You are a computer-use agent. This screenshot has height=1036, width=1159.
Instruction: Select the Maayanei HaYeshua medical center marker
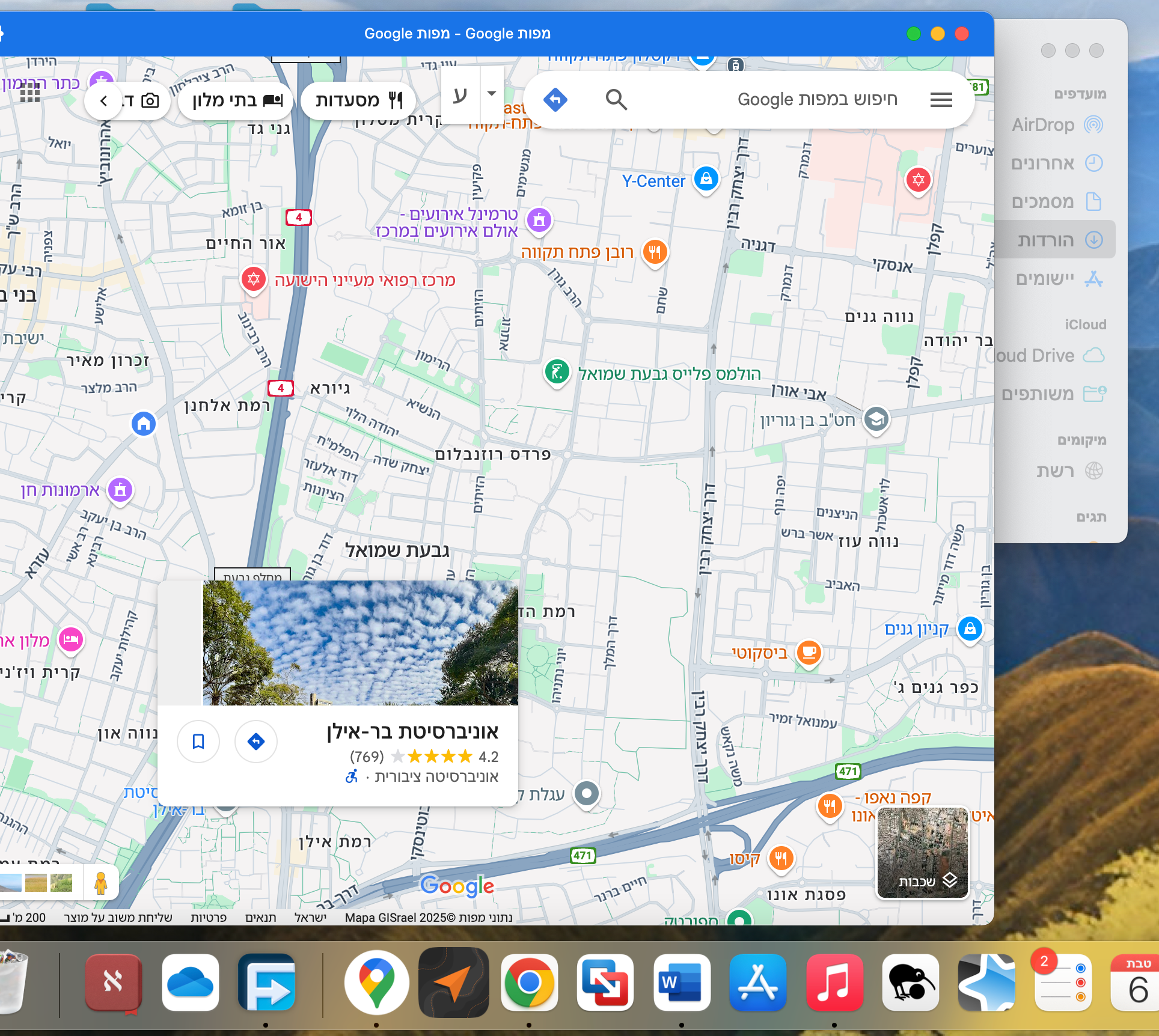click(254, 279)
